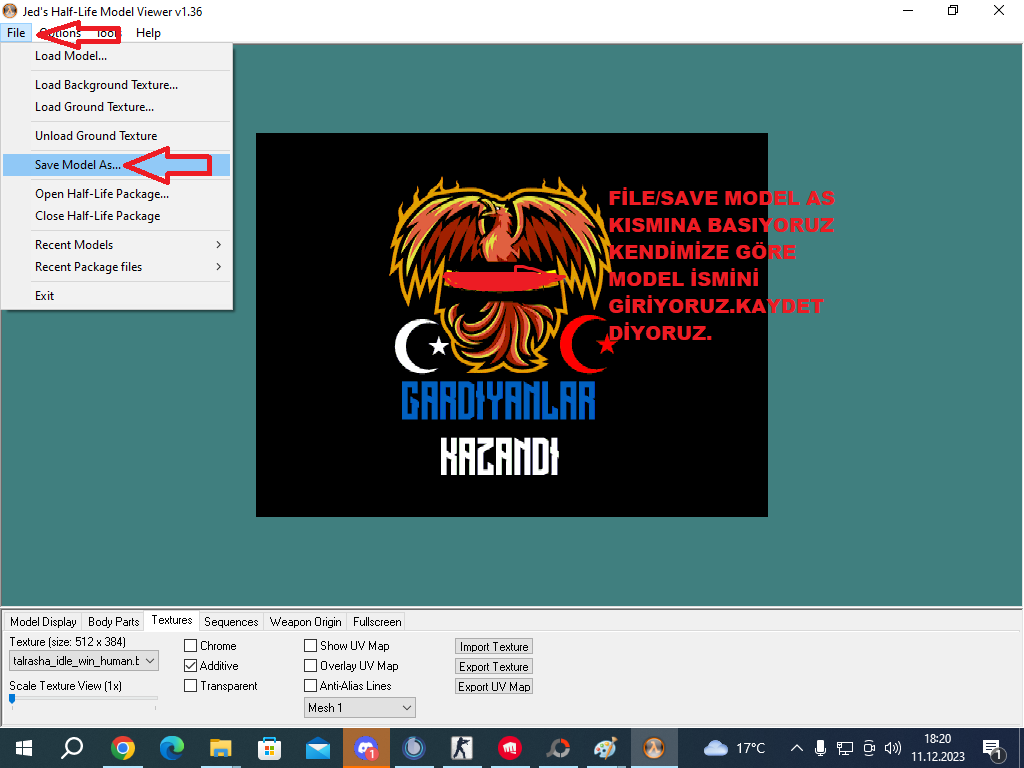The width and height of the screenshot is (1024, 768).
Task: Launch Microsoft Edge from taskbar
Action: [x=171, y=748]
